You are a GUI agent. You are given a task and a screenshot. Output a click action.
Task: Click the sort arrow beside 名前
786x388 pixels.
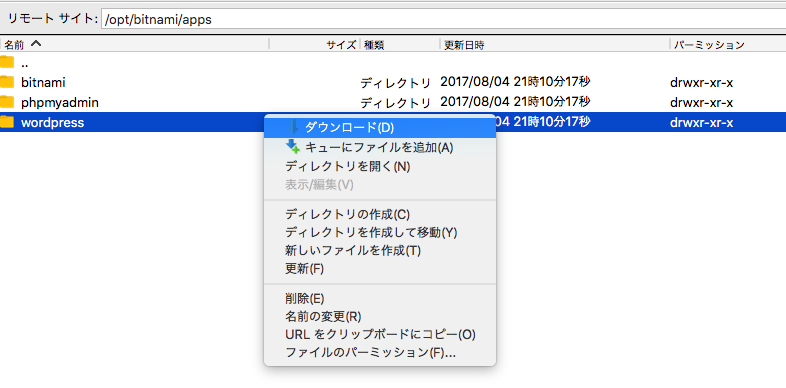coord(36,44)
